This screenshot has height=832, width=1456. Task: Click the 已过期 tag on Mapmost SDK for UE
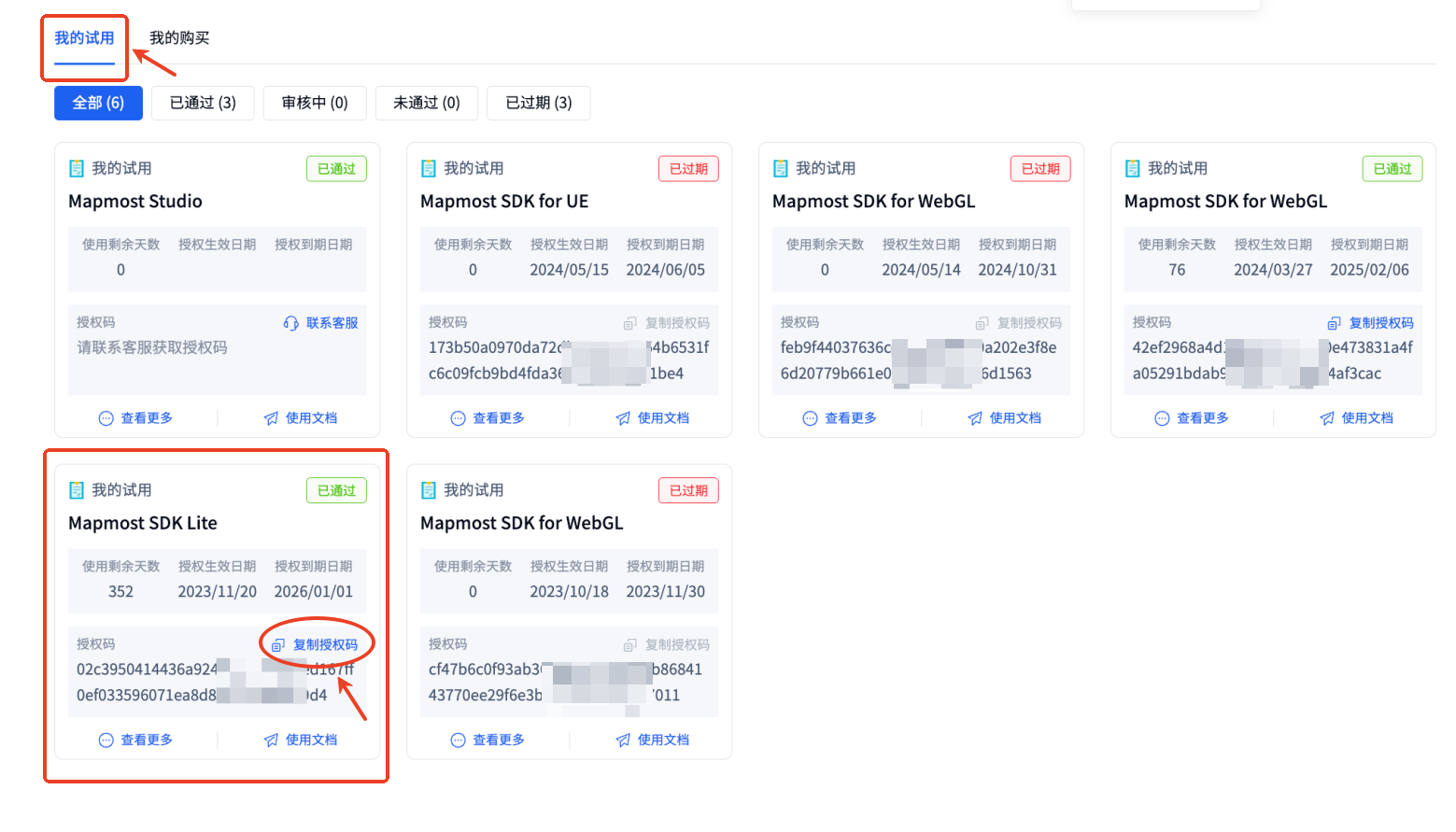(x=688, y=169)
